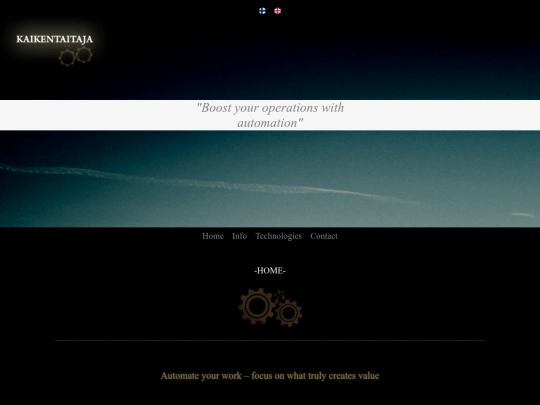The height and width of the screenshot is (405, 540).
Task: Open the Contact menu item
Action: tap(324, 236)
